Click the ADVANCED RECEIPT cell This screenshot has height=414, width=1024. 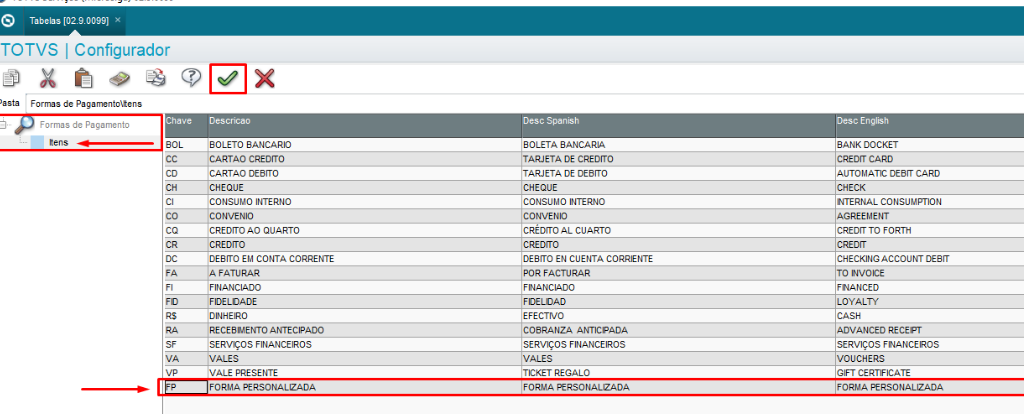[929, 330]
